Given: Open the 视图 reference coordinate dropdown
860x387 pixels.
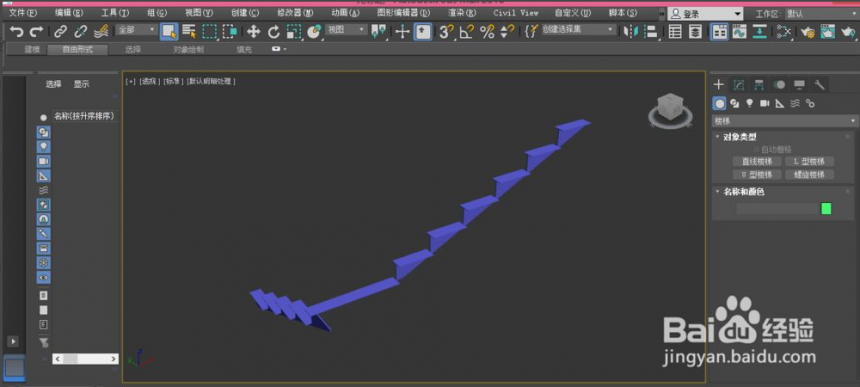Looking at the screenshot, I should (x=347, y=30).
